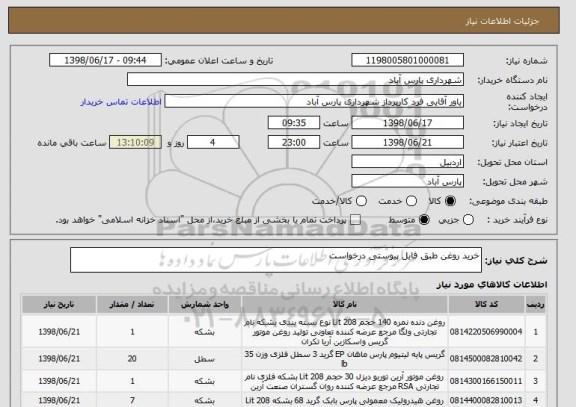Click product code 0814300166150011
This screenshot has height=407, width=576.
pyautogui.click(x=486, y=381)
